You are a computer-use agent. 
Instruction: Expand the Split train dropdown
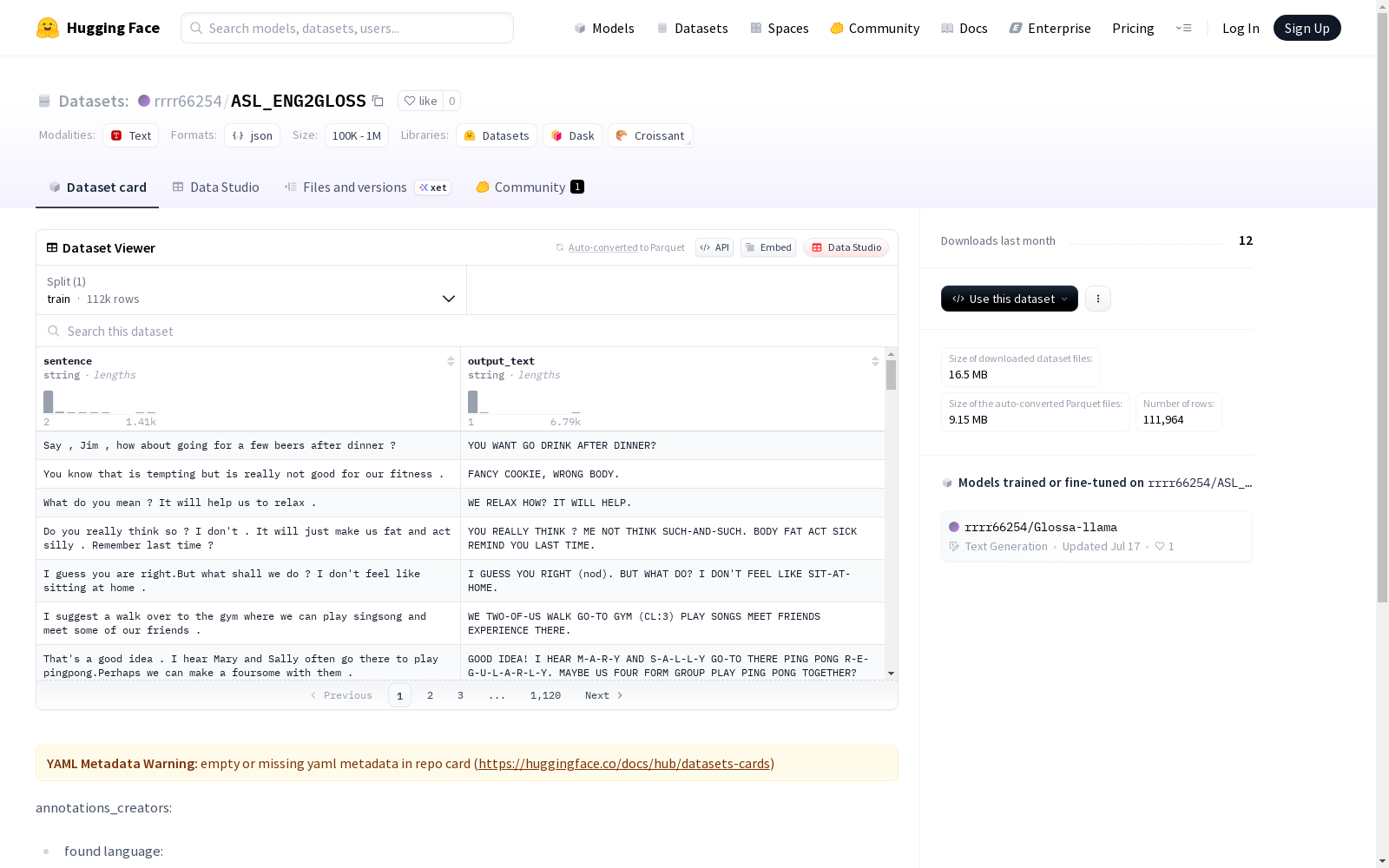[x=251, y=290]
